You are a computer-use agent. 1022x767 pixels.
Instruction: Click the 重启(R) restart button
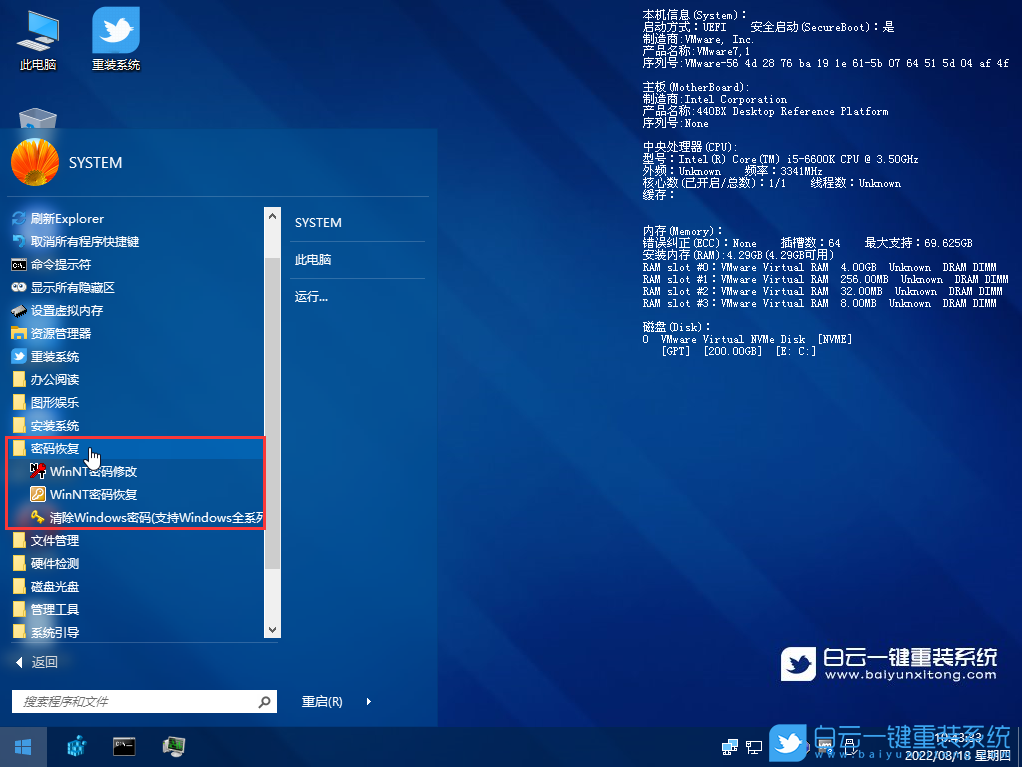click(x=322, y=702)
